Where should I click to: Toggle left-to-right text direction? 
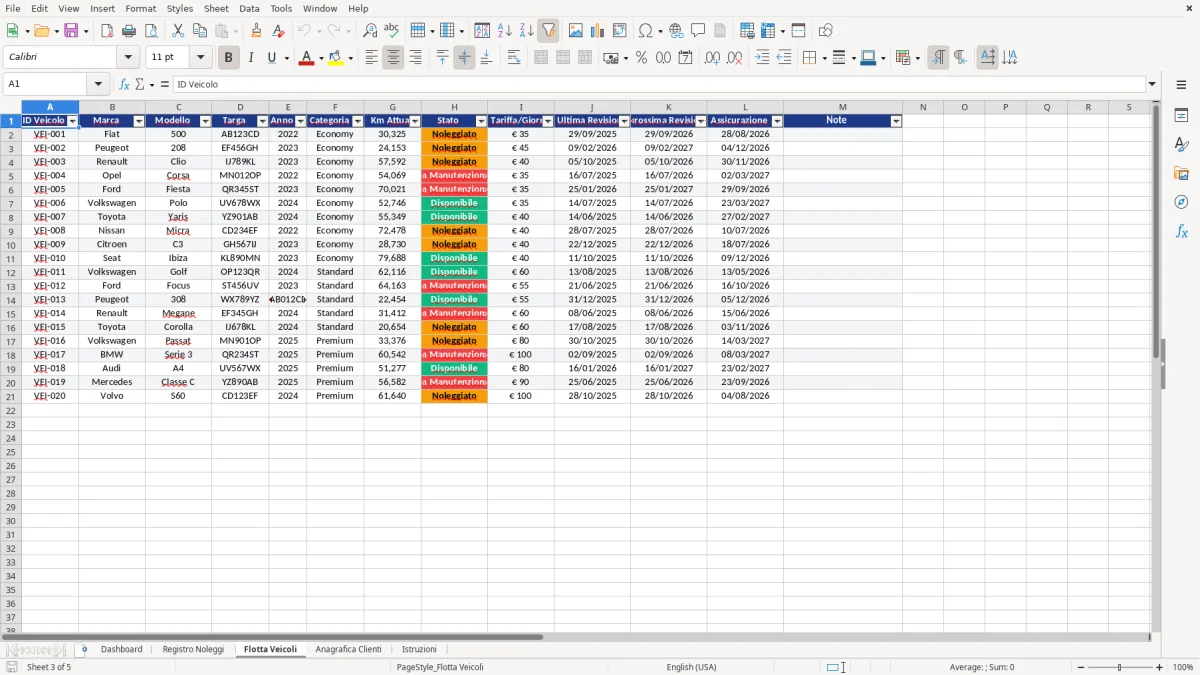point(938,58)
